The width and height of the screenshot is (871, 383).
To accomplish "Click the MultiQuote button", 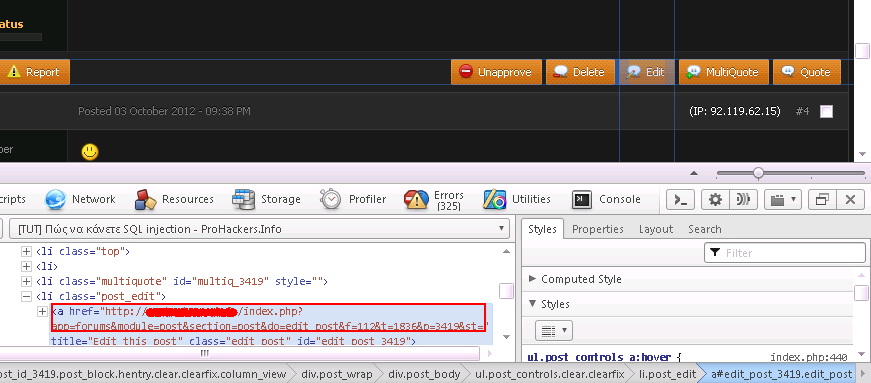I will pos(724,72).
